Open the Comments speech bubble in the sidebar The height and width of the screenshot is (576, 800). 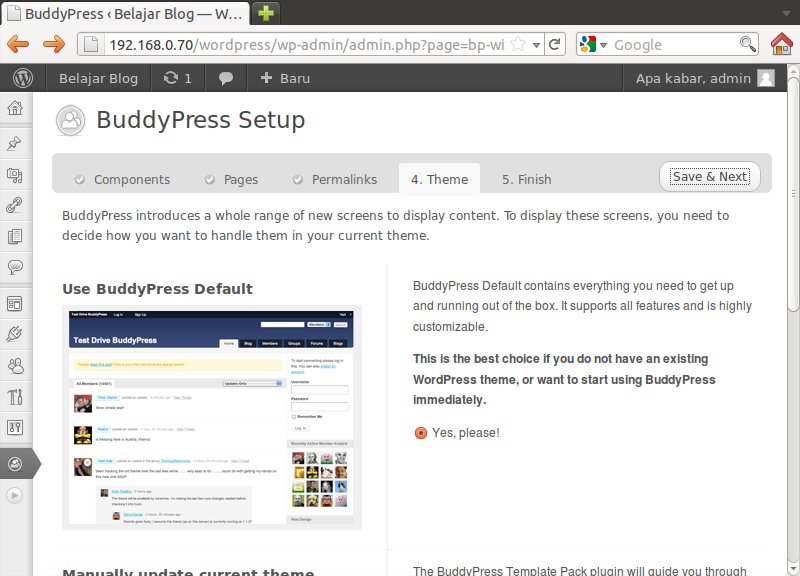click(15, 267)
